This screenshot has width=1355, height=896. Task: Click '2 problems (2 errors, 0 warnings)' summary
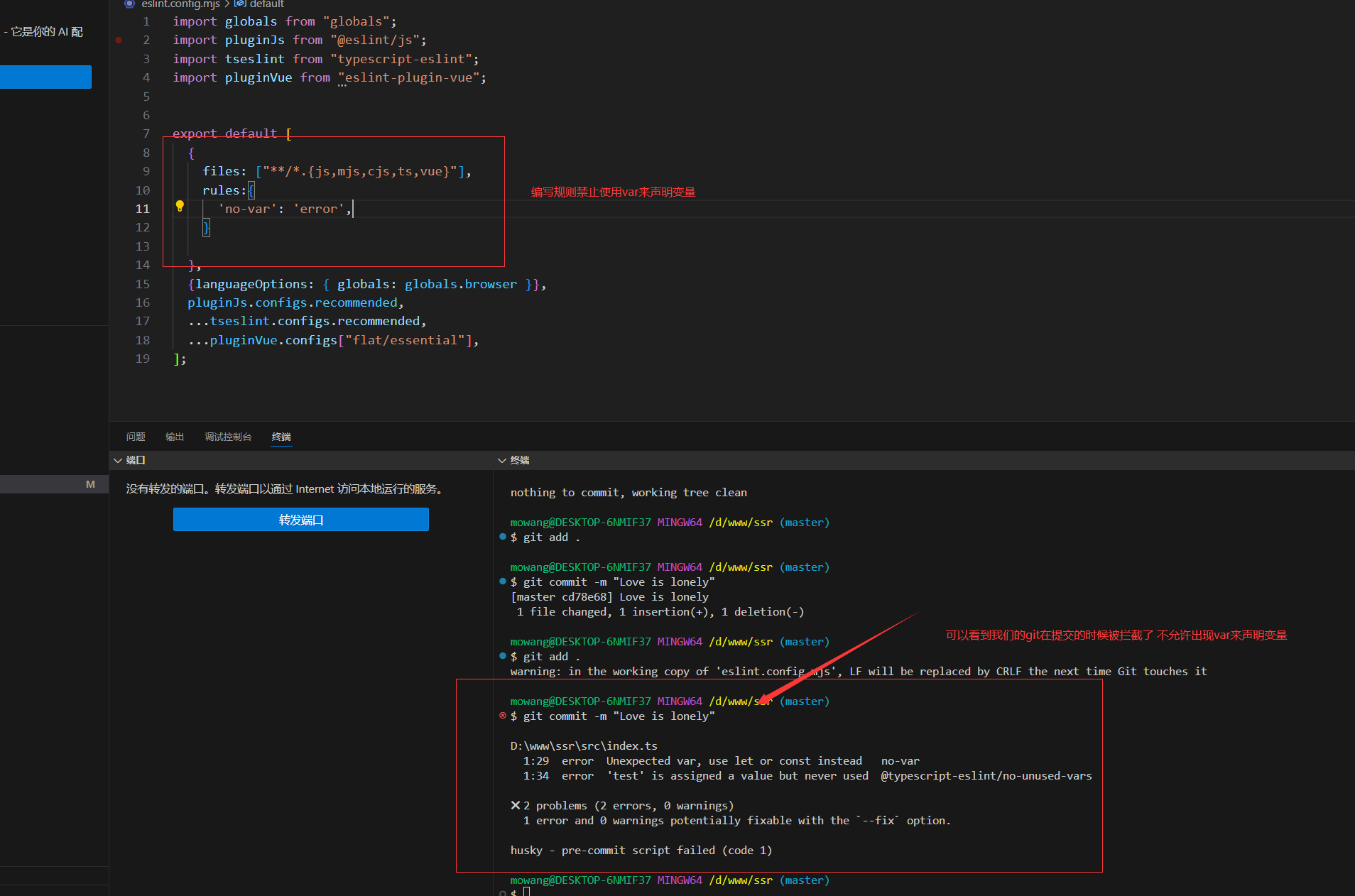pyautogui.click(x=628, y=805)
